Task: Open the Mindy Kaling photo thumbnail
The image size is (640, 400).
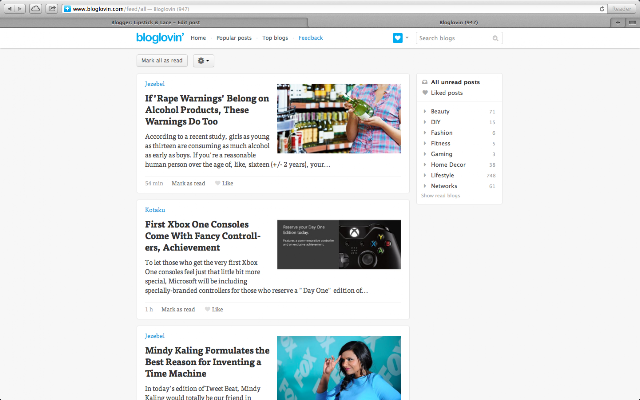Action: [339, 368]
